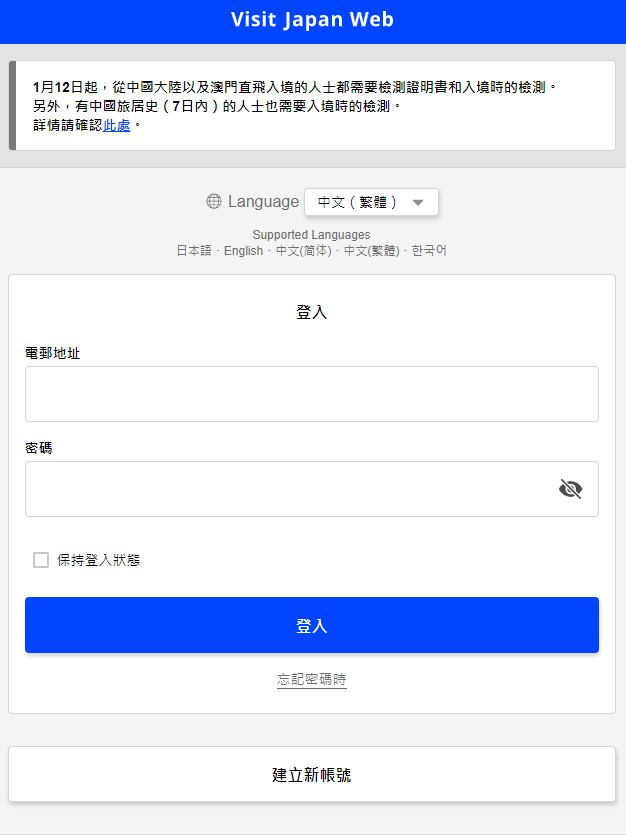
Task: Click the globe icon beside Language
Action: (213, 202)
